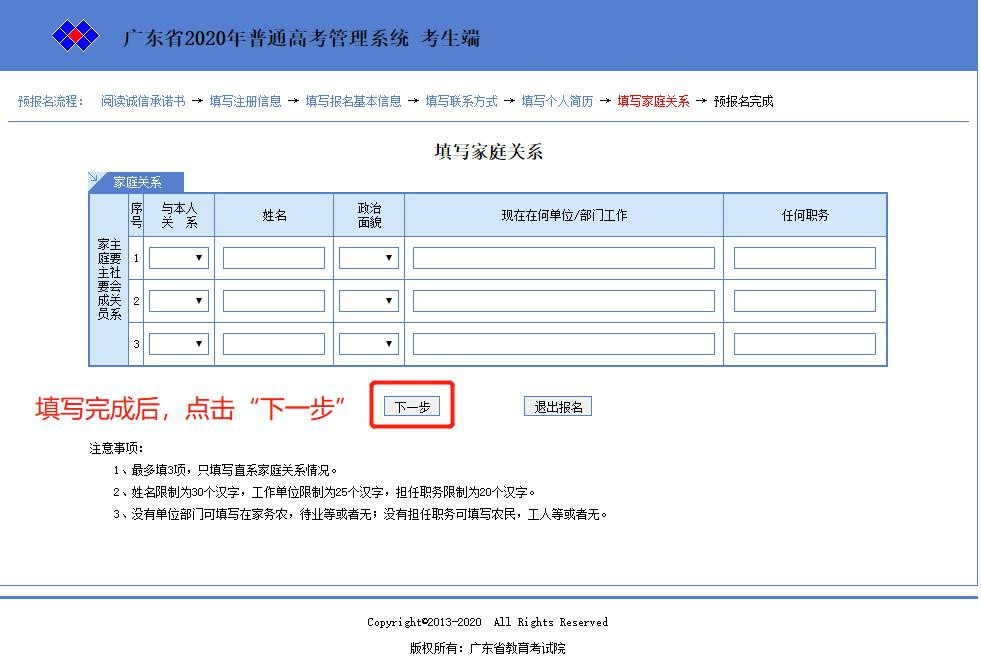This screenshot has width=981, height=656.
Task: Click the 退出报名 button
Action: click(x=557, y=407)
